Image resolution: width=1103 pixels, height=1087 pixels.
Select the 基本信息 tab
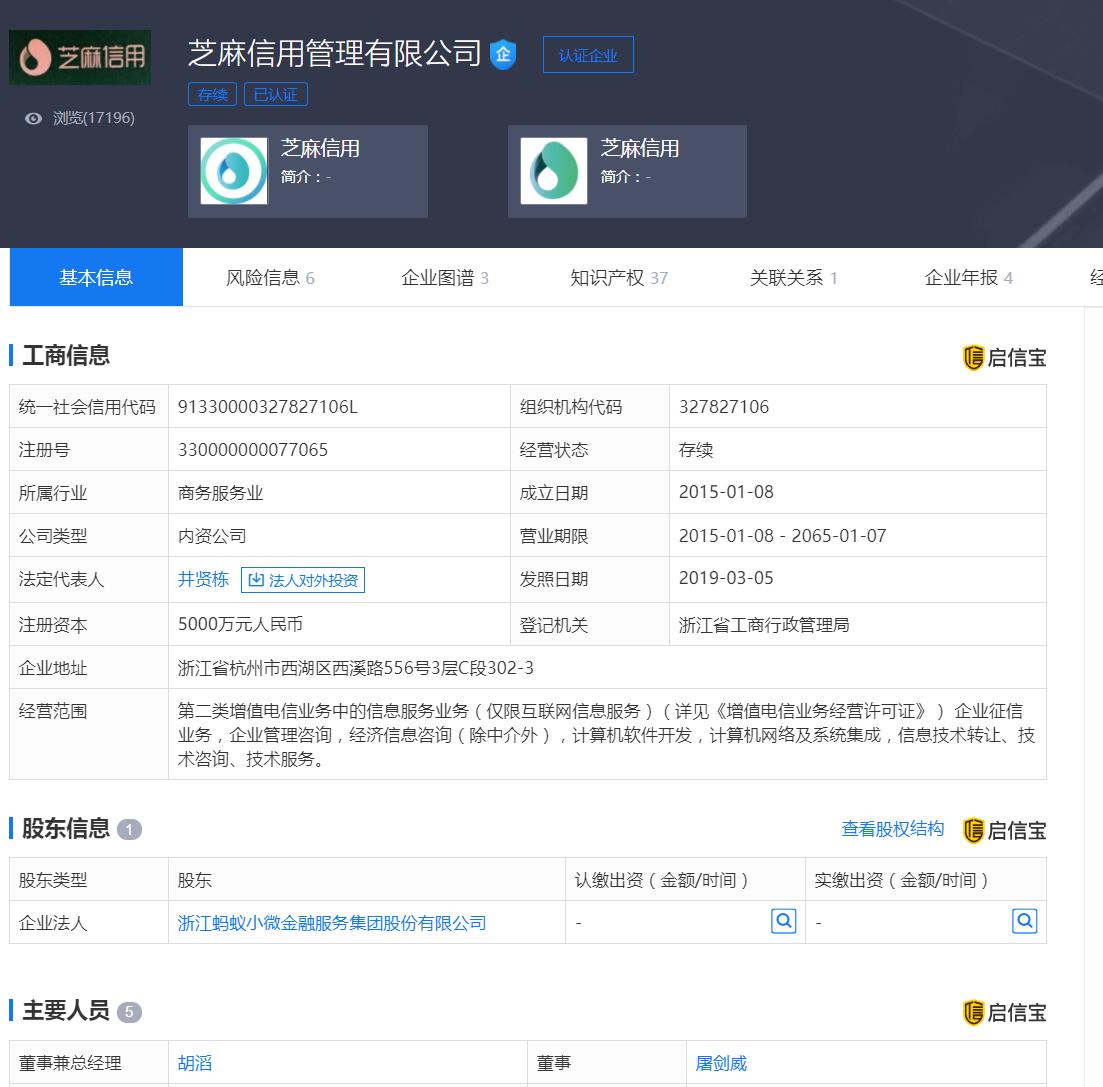[x=96, y=277]
